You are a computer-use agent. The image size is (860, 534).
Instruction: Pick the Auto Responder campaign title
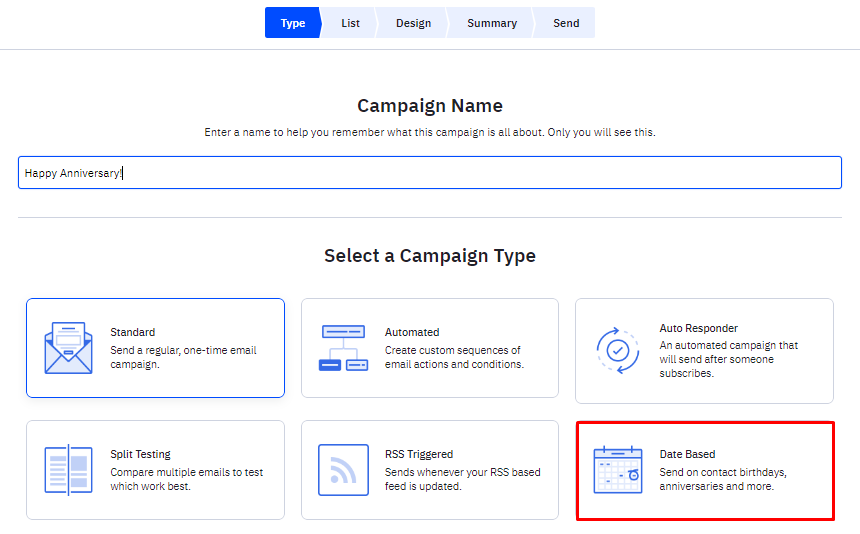point(698,328)
